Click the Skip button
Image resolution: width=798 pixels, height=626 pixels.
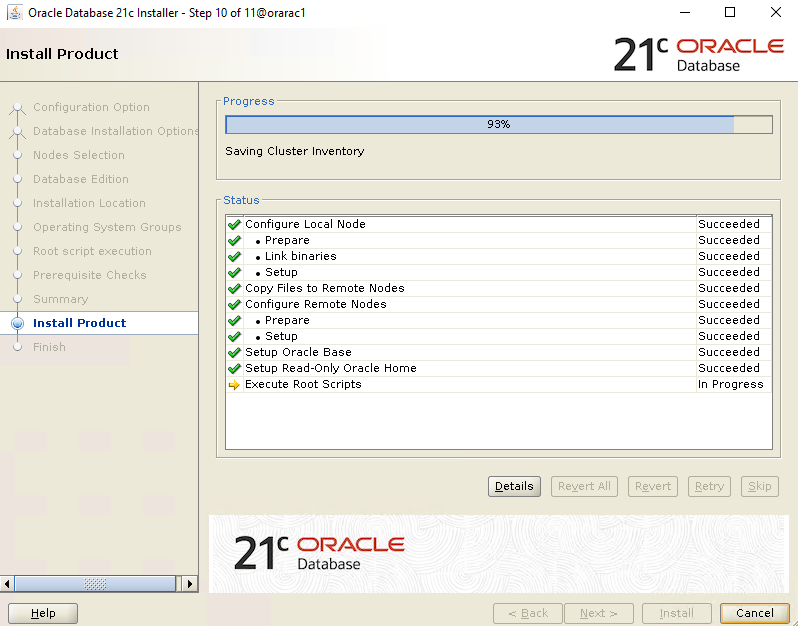tap(760, 486)
